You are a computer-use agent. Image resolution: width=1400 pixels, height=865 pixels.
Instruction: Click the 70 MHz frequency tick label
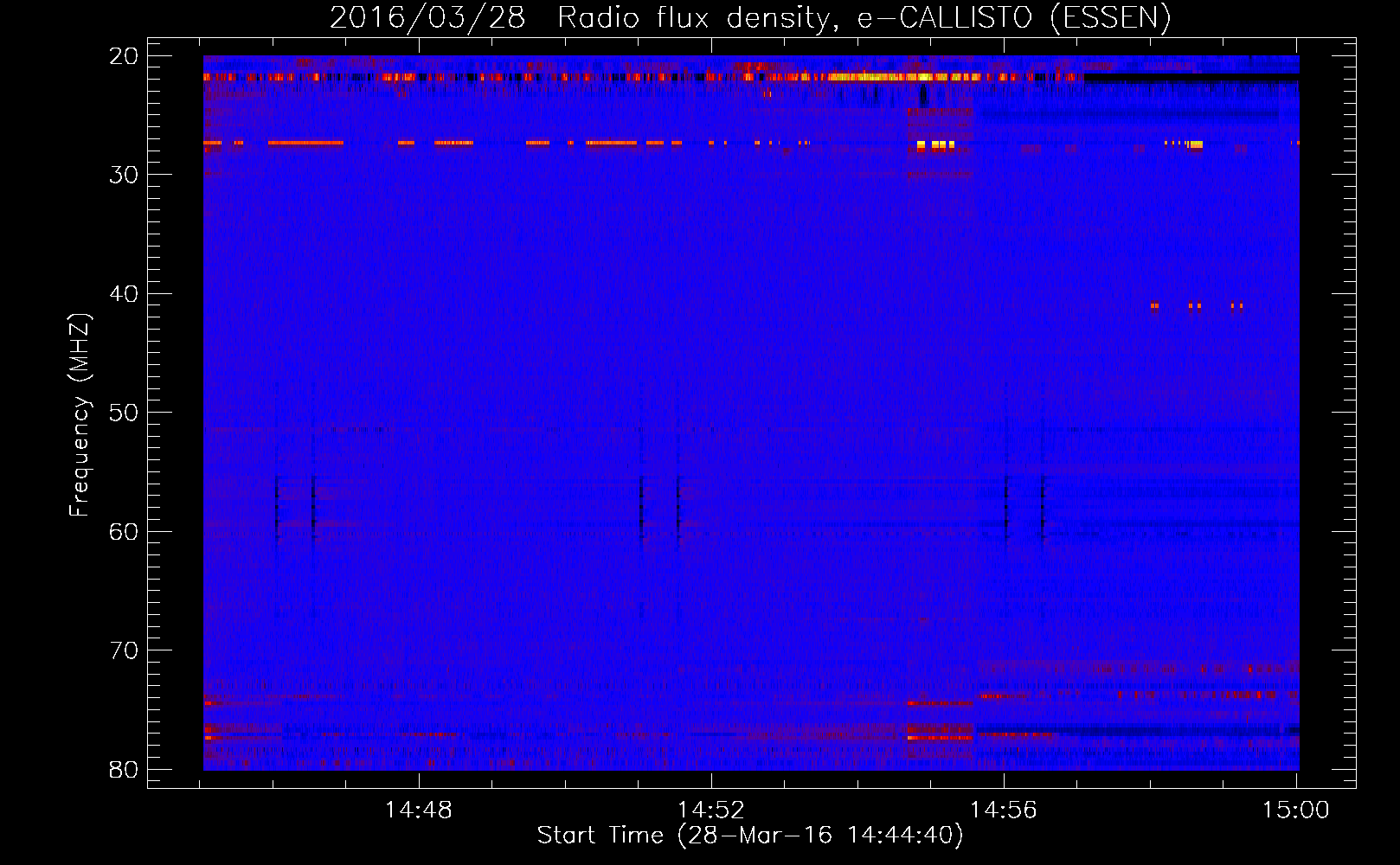[x=124, y=650]
